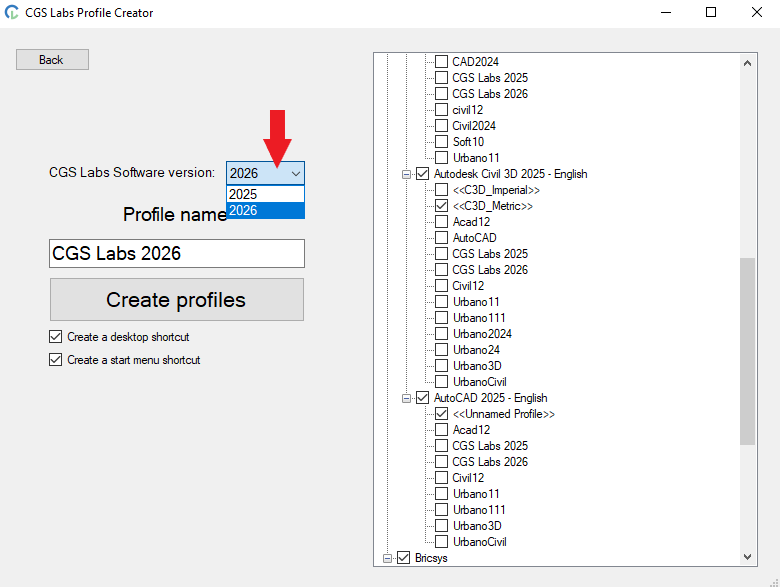This screenshot has width=780, height=587.
Task: Uncheck the <<C3D_Metric>> profile checkbox
Action: pos(441,205)
